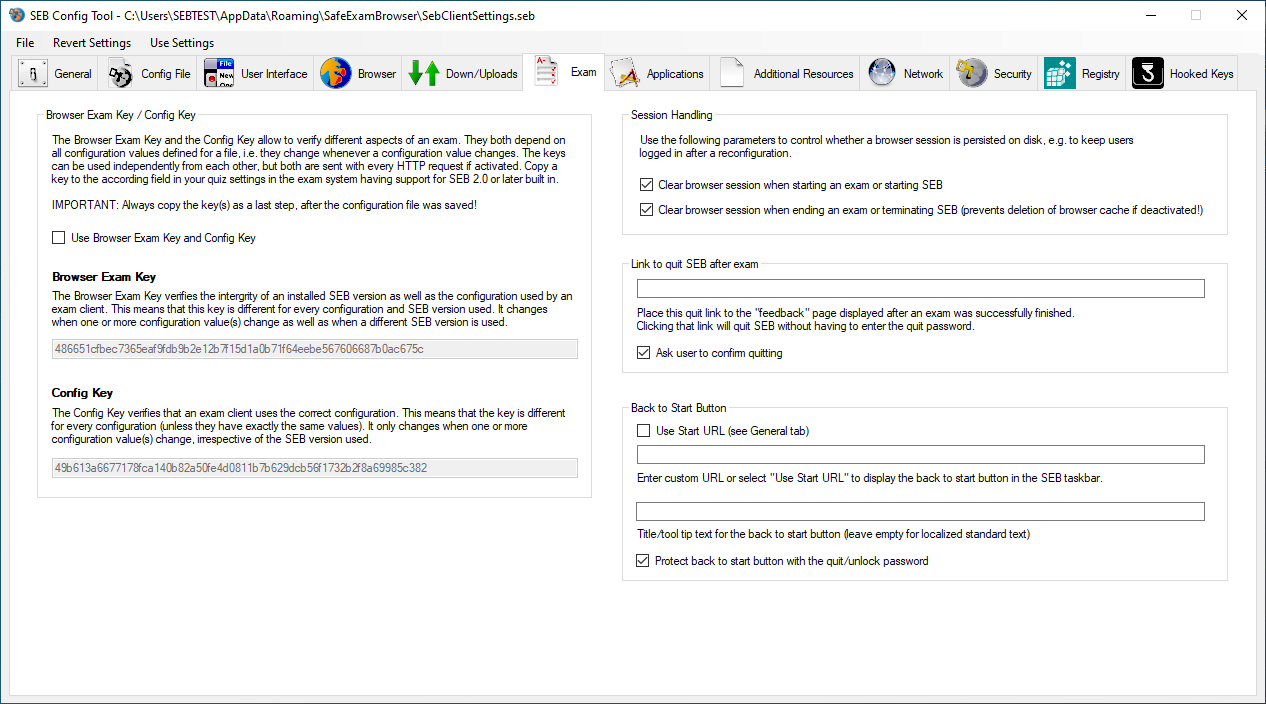This screenshot has width=1266, height=704.
Task: Click the Applications tab icon
Action: point(625,74)
